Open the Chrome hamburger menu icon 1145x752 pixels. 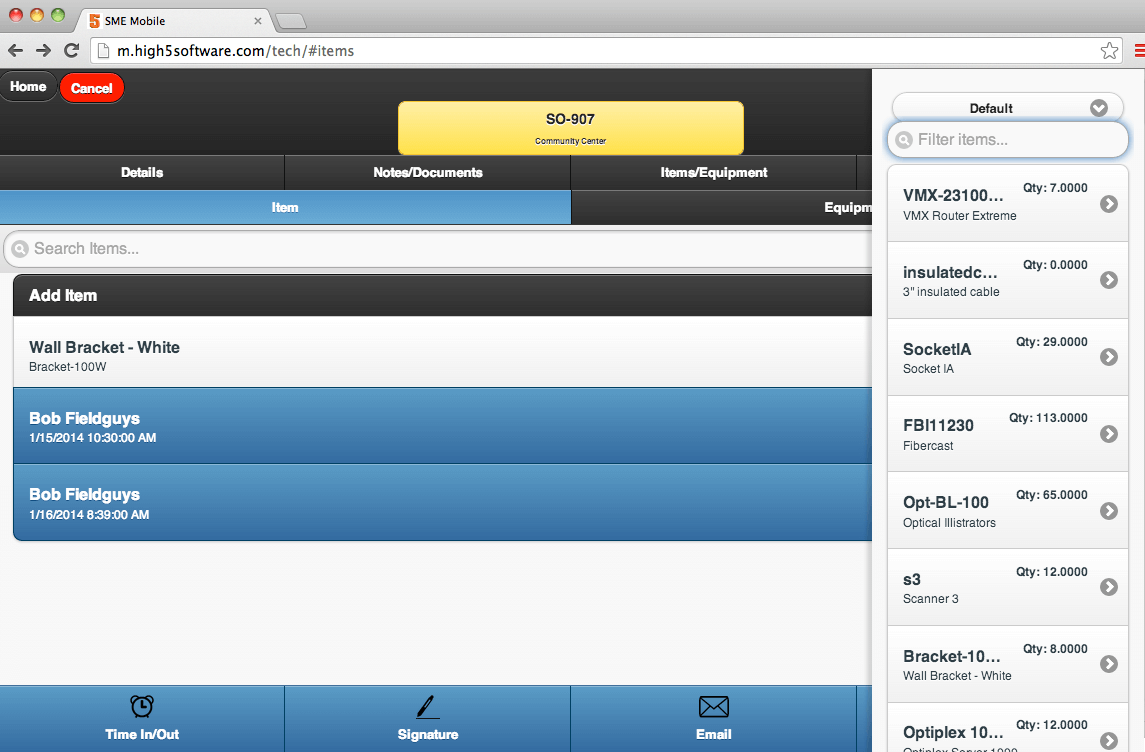click(1139, 50)
